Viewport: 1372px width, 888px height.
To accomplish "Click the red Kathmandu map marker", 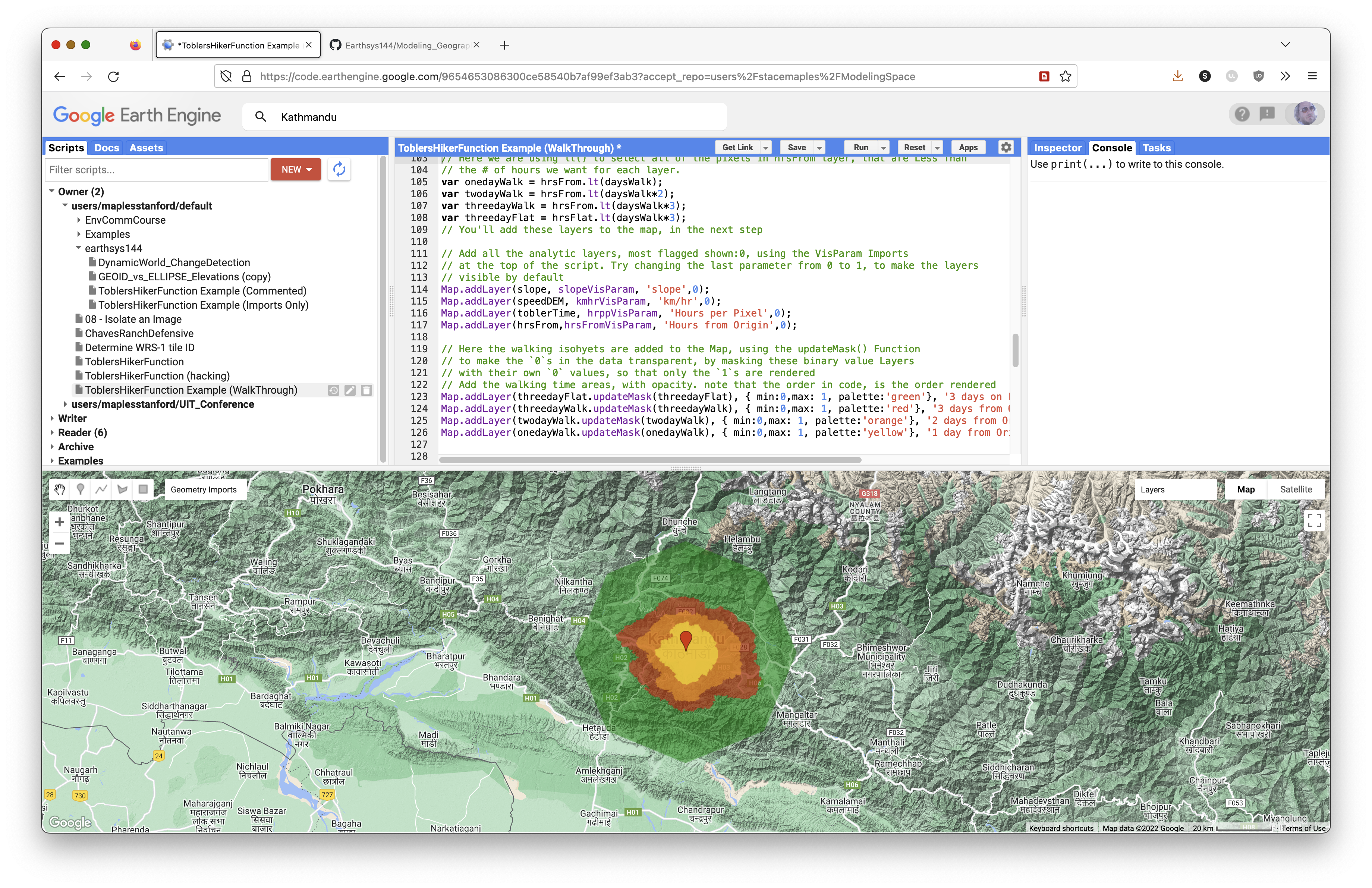I will tap(686, 640).
